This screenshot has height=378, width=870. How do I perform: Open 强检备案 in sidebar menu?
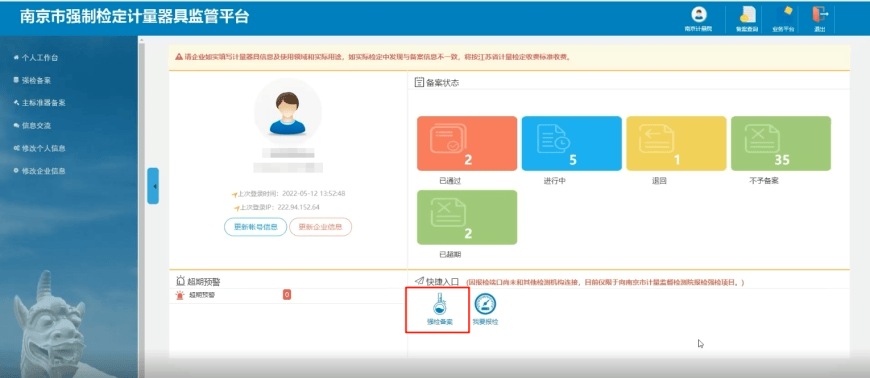tap(33, 80)
